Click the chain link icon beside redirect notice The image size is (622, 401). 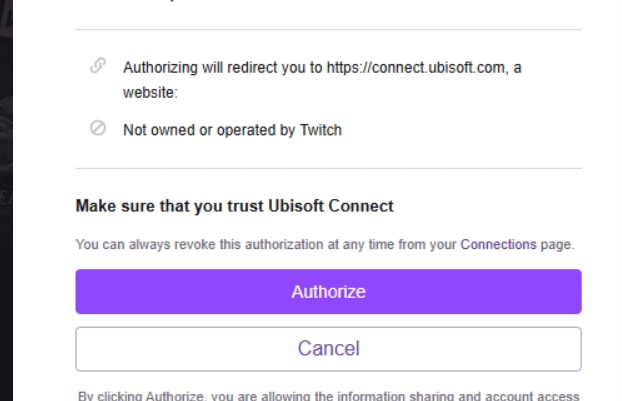(x=98, y=65)
